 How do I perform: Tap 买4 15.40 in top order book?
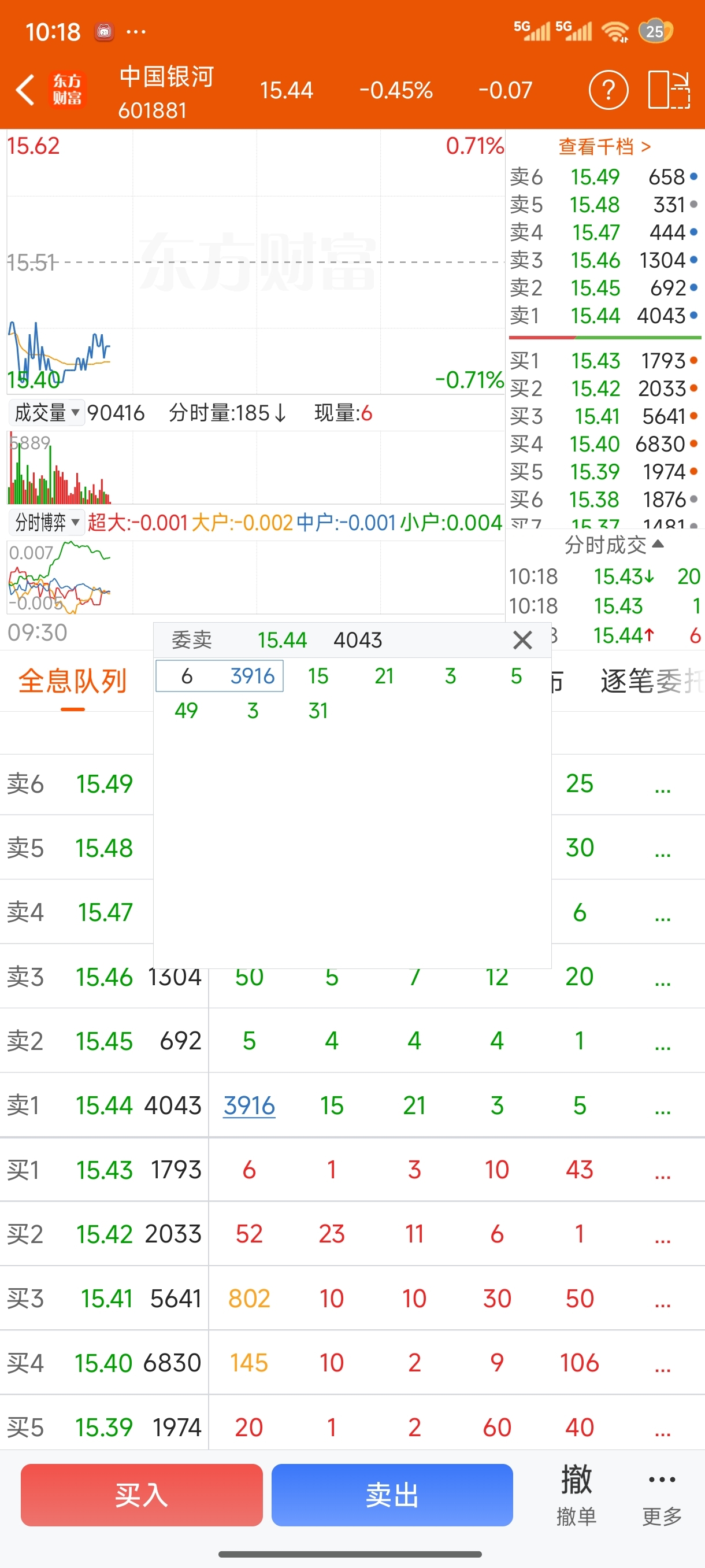(604, 443)
